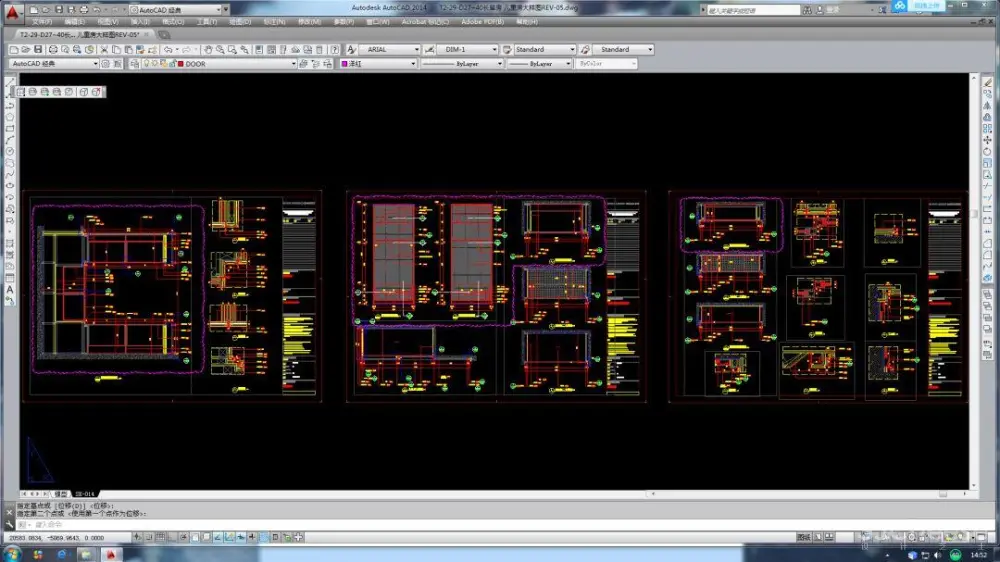1000x562 pixels.
Task: Toggle the model/paper space button in the status bar
Action: click(804, 537)
